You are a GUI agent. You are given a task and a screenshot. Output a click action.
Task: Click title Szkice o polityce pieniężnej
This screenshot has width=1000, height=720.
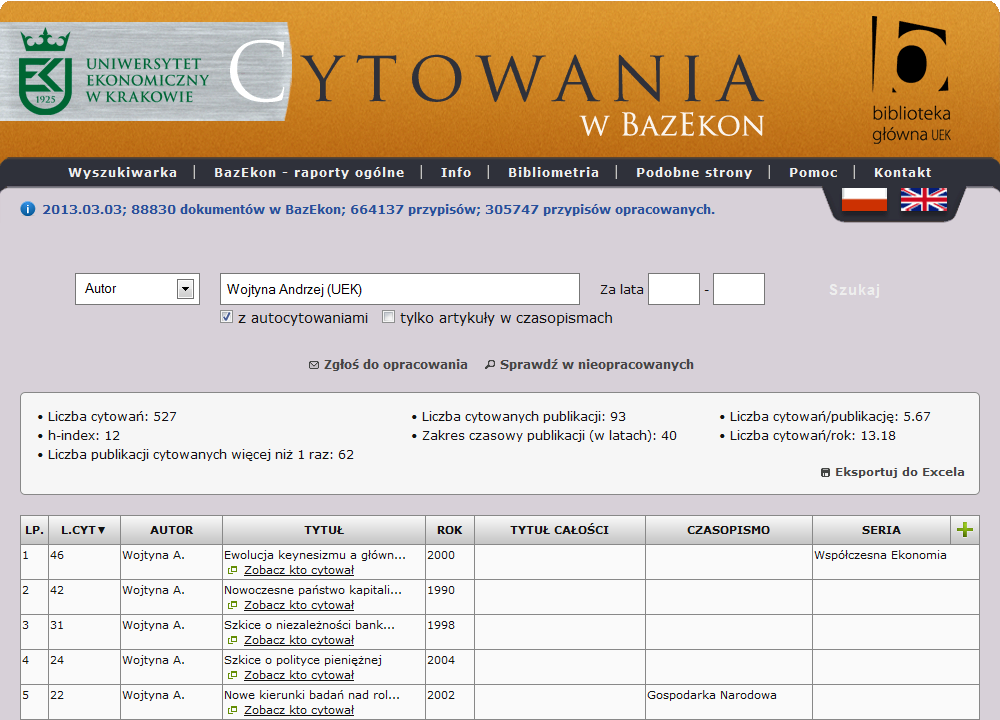303,660
